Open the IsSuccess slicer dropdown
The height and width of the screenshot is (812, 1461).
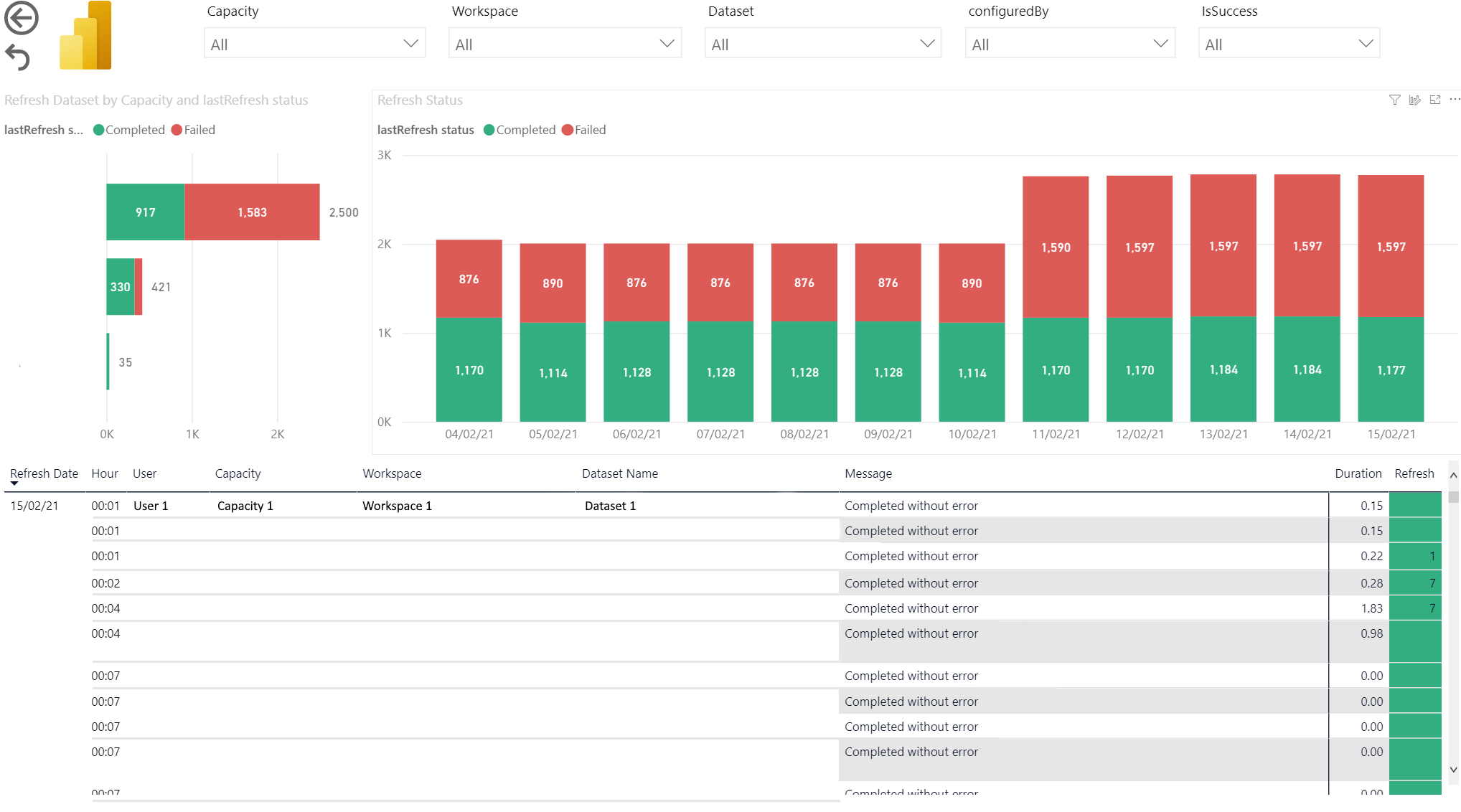[1289, 43]
